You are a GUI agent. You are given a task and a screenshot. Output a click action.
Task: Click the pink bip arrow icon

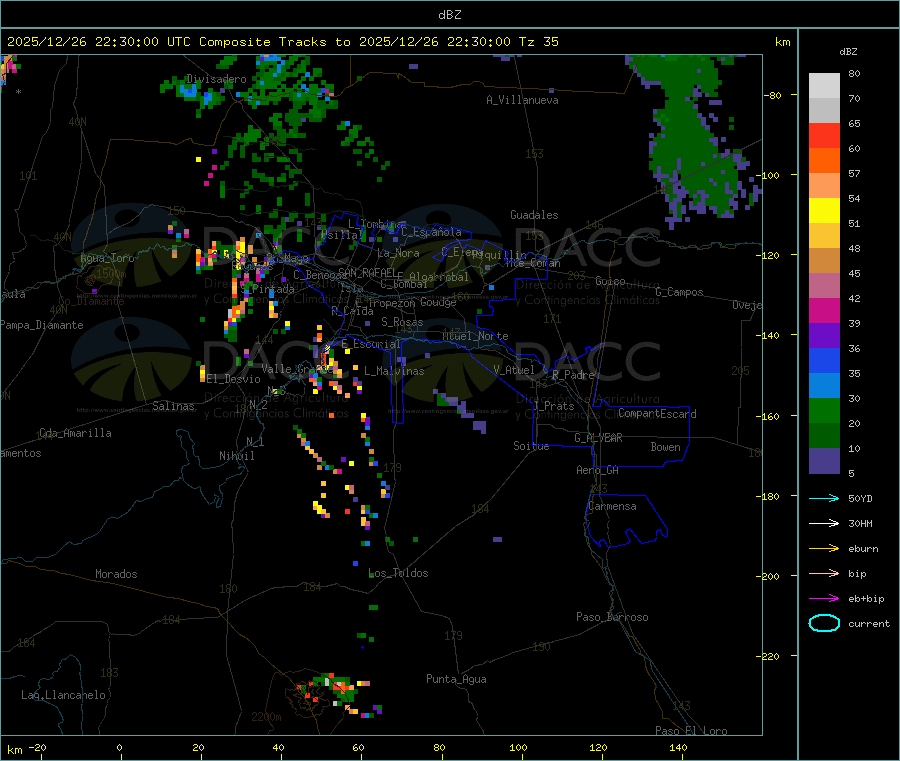pyautogui.click(x=824, y=573)
